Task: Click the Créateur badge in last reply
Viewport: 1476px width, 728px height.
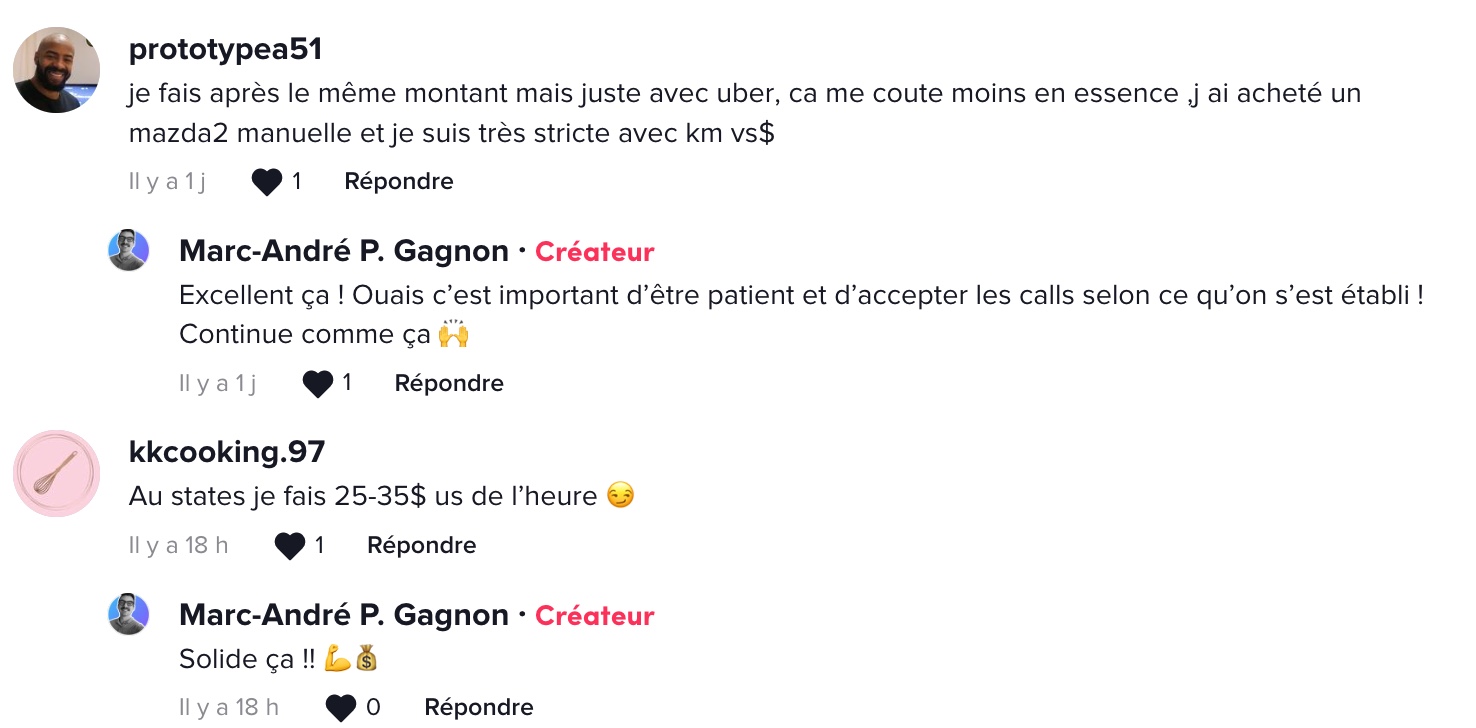Action: [595, 616]
